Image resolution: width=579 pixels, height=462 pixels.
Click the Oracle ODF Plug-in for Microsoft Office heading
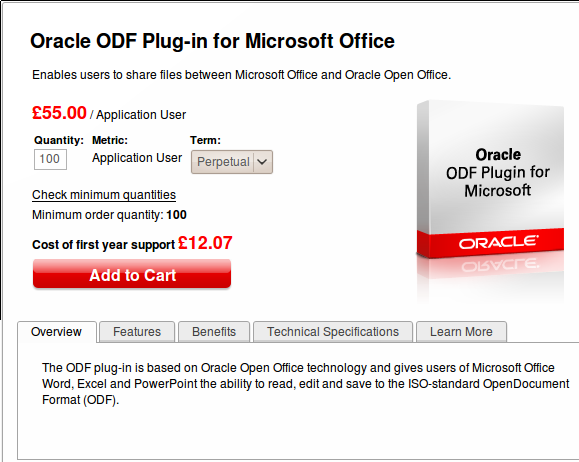pyautogui.click(x=212, y=41)
